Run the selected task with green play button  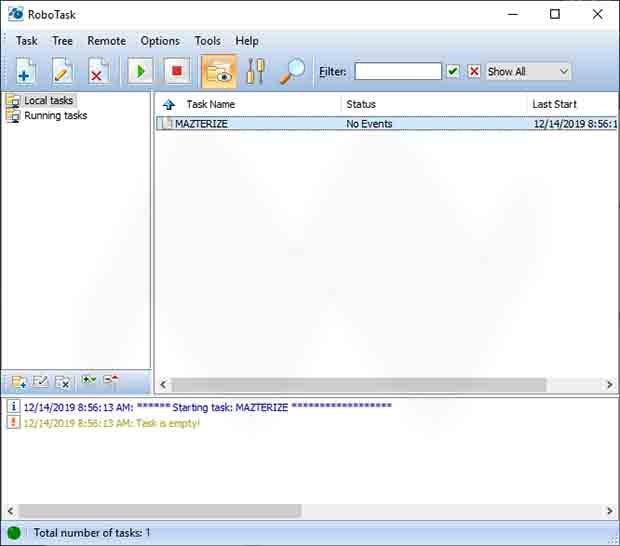coord(140,72)
